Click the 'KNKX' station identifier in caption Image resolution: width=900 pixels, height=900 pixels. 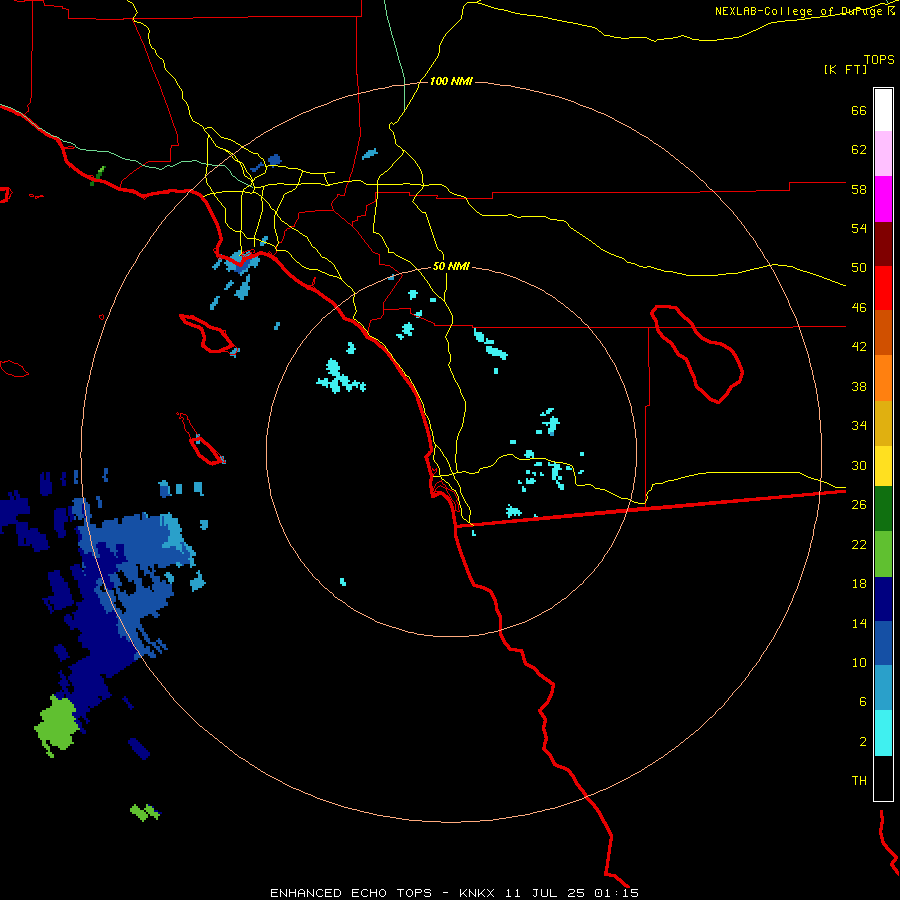click(x=476, y=893)
